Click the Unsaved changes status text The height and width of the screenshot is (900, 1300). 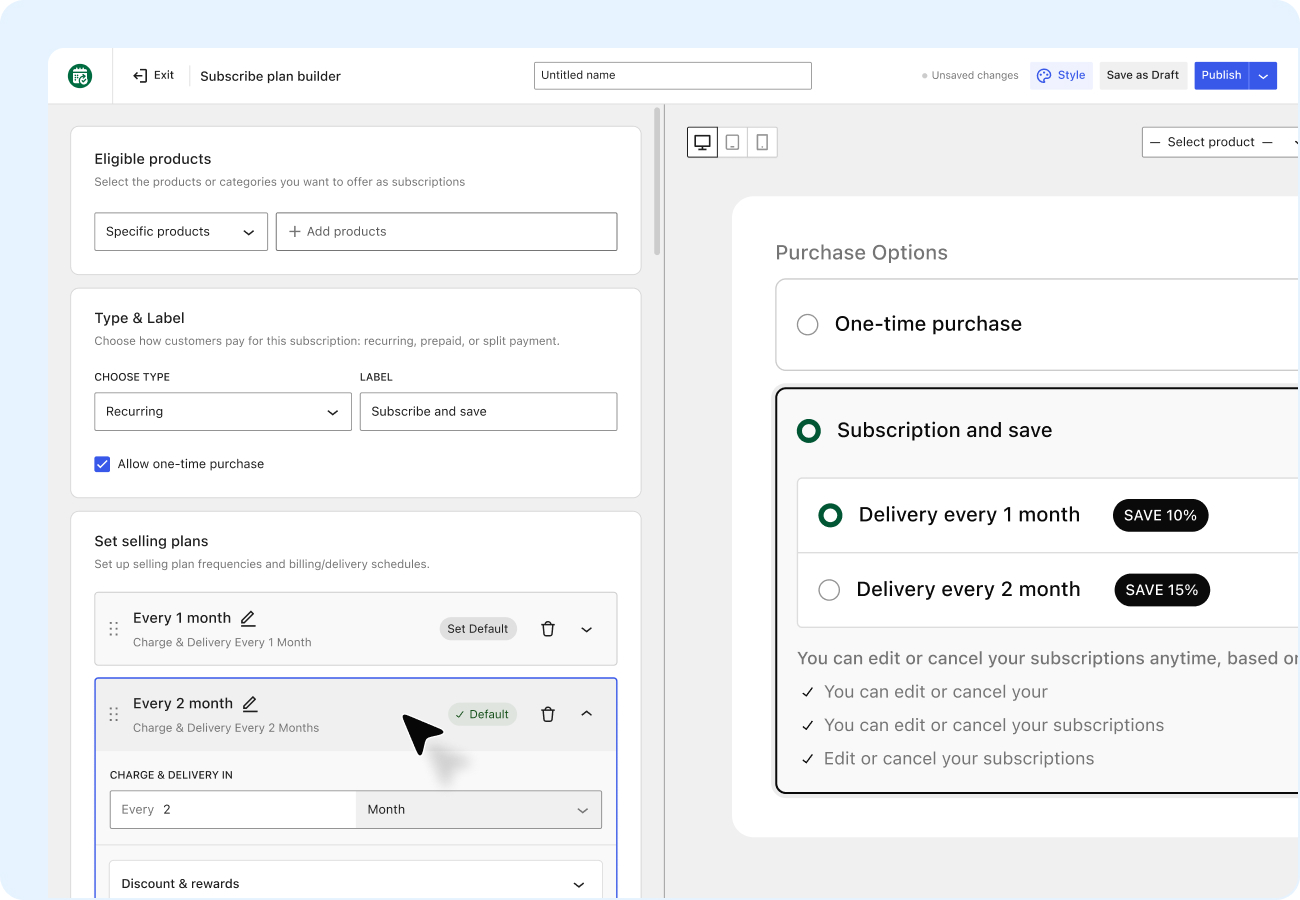[x=975, y=76]
